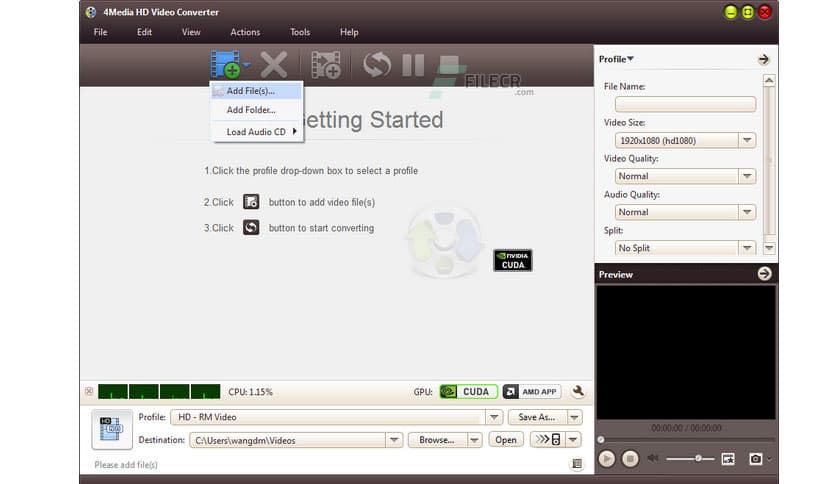Click the Stop button in Preview
The image size is (836, 484).
tap(630, 458)
